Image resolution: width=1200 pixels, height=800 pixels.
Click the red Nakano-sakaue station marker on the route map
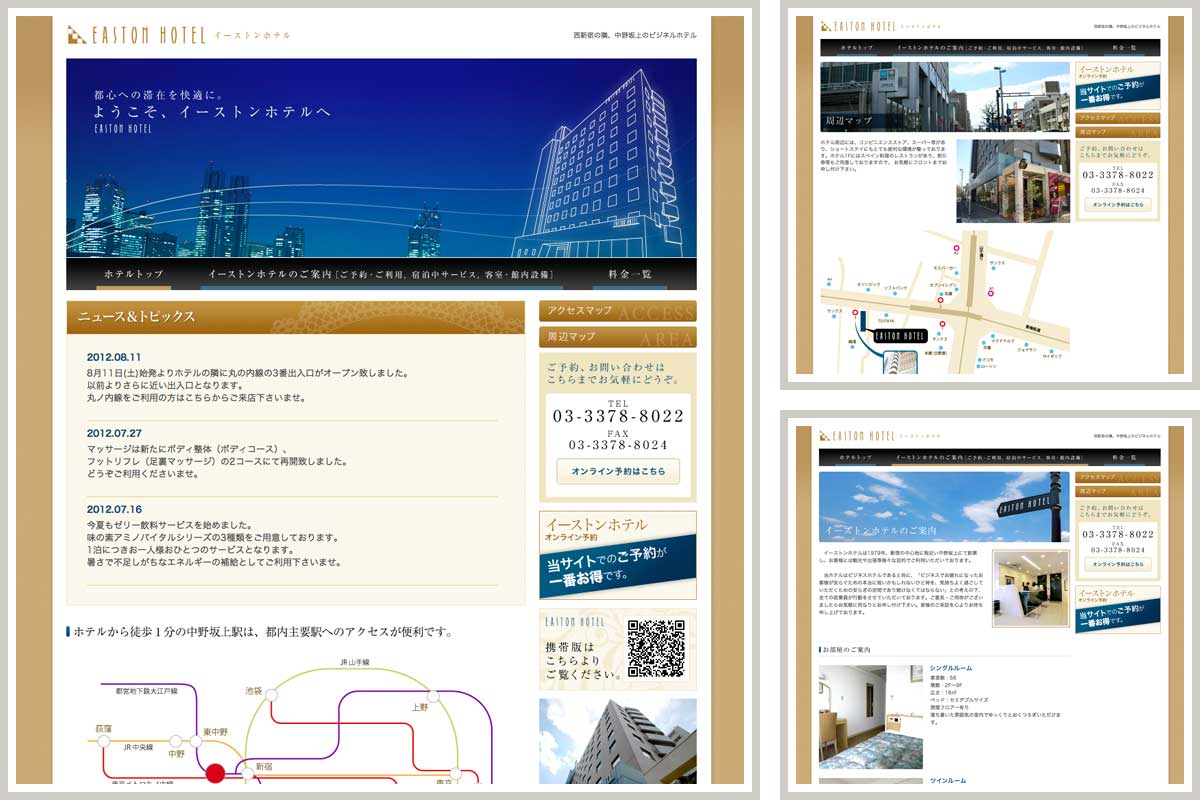click(x=215, y=772)
